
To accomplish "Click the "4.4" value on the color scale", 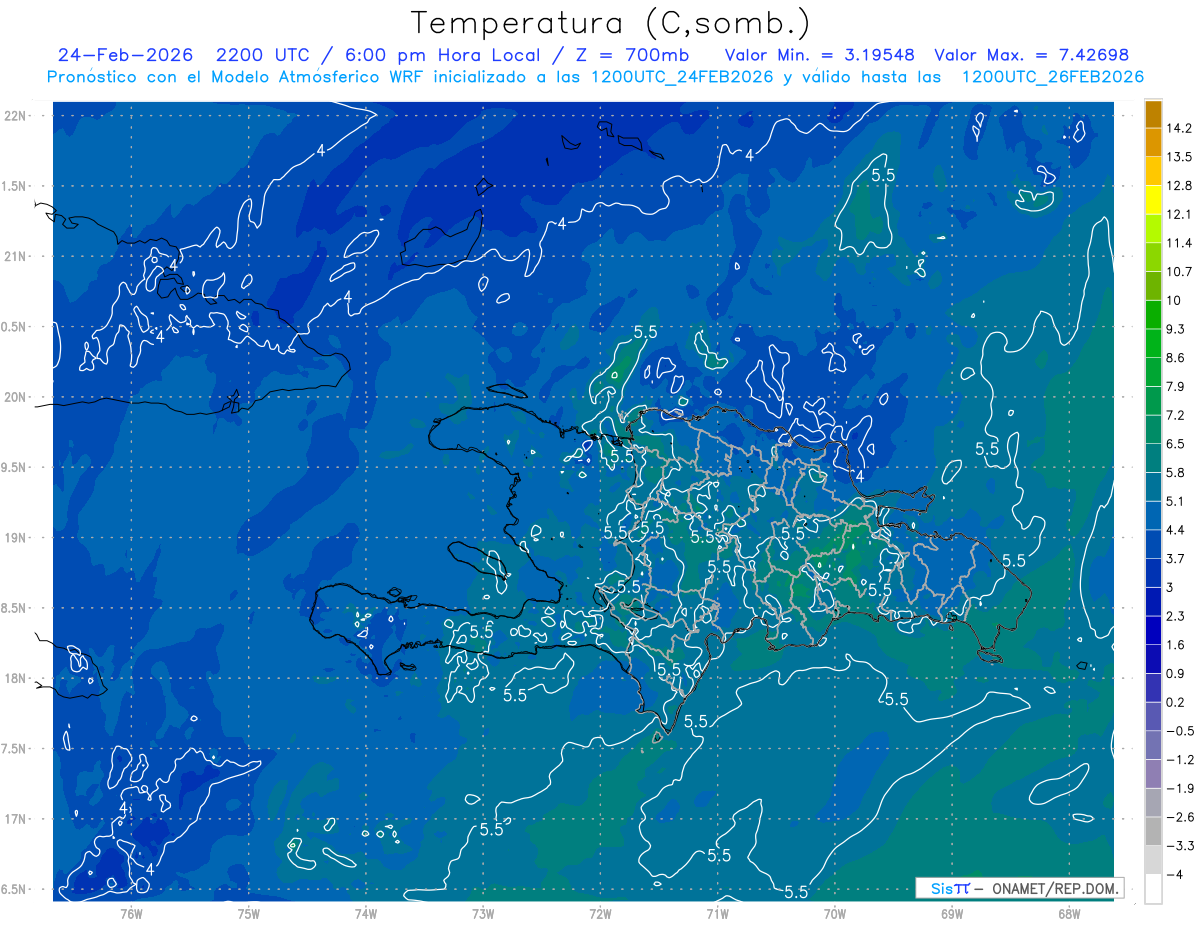I will click(1177, 530).
